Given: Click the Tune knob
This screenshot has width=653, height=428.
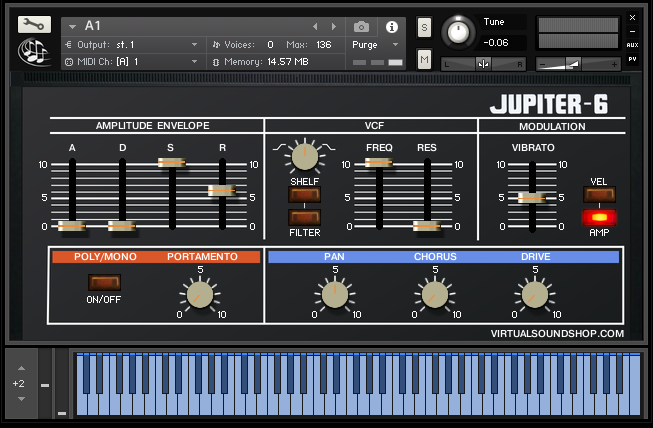Looking at the screenshot, I should 458,32.
